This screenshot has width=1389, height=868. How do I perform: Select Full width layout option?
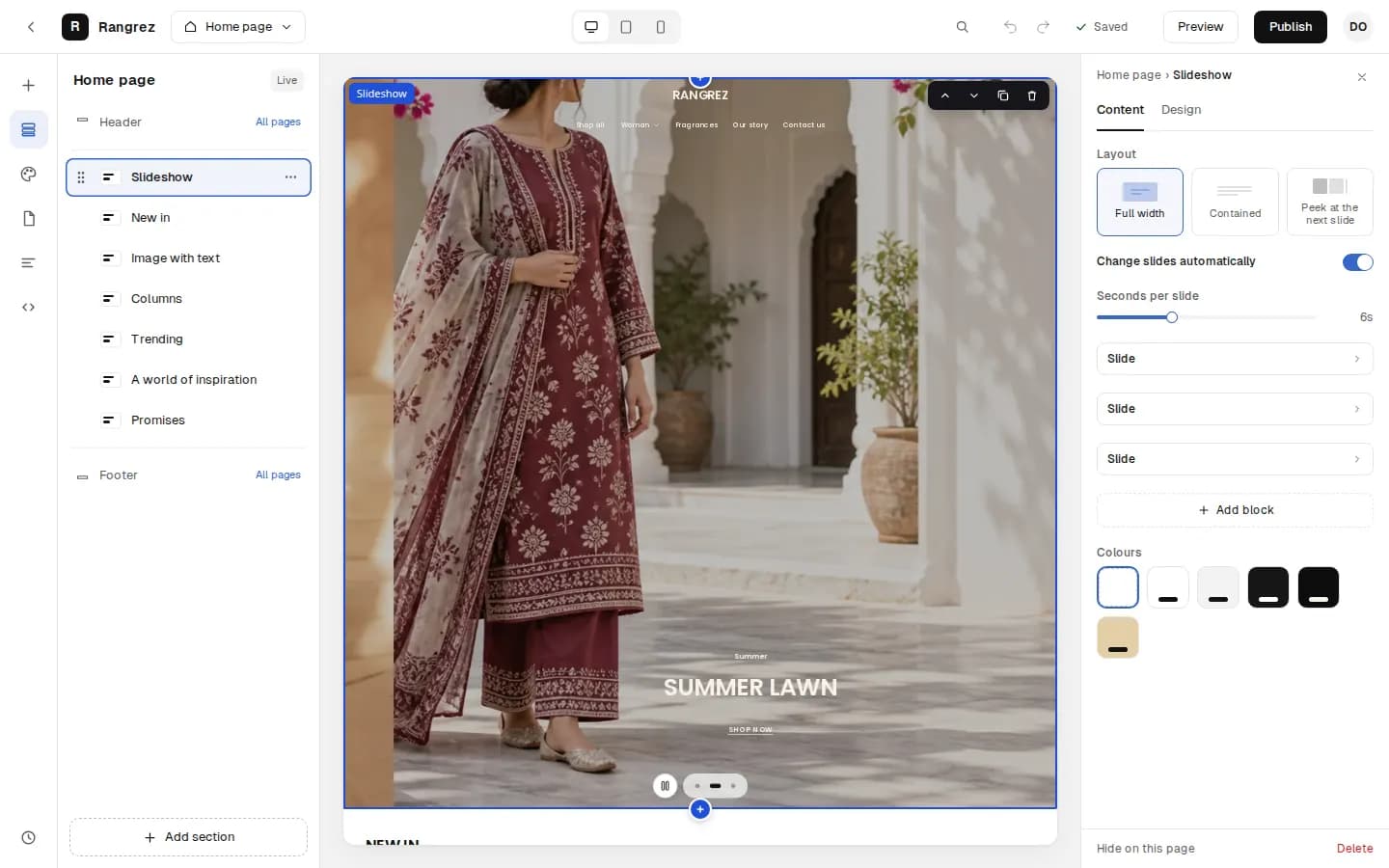tap(1140, 202)
